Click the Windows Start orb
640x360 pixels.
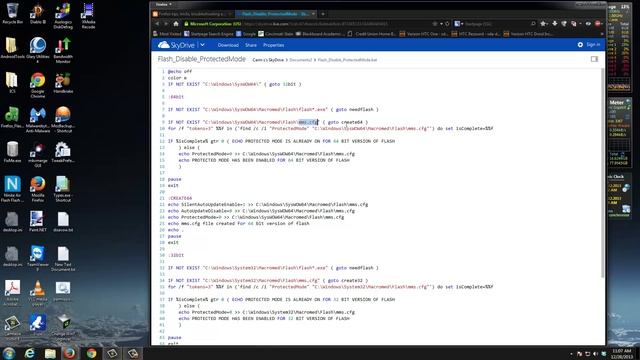pos(9,353)
